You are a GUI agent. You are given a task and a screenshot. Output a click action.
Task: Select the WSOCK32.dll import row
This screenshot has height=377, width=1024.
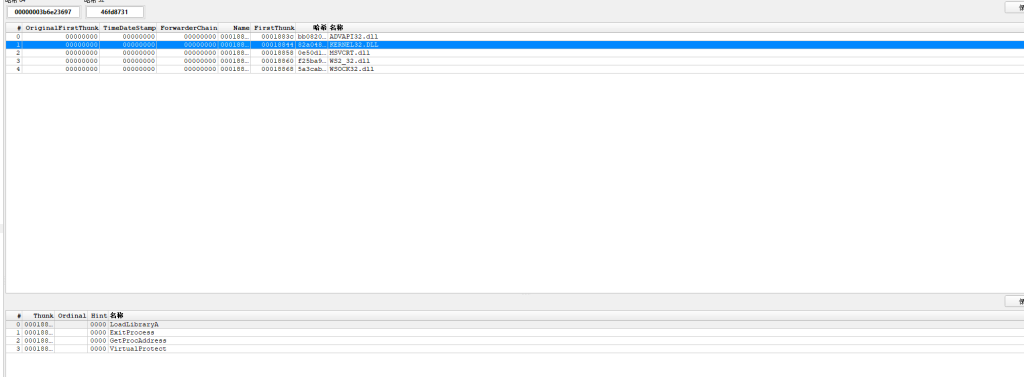click(x=515, y=69)
